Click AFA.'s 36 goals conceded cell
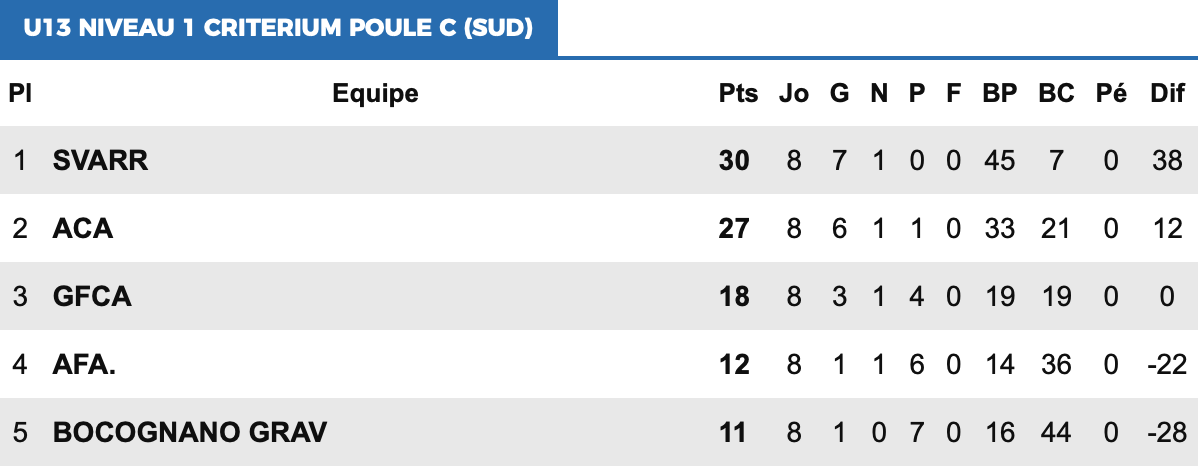This screenshot has height=466, width=1200. (x=1056, y=364)
